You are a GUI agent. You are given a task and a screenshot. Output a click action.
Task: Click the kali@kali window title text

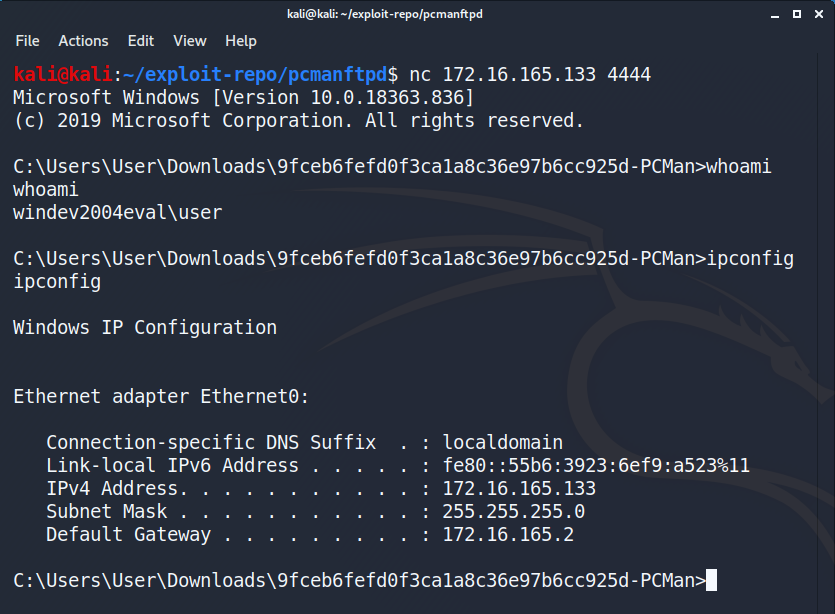[384, 14]
